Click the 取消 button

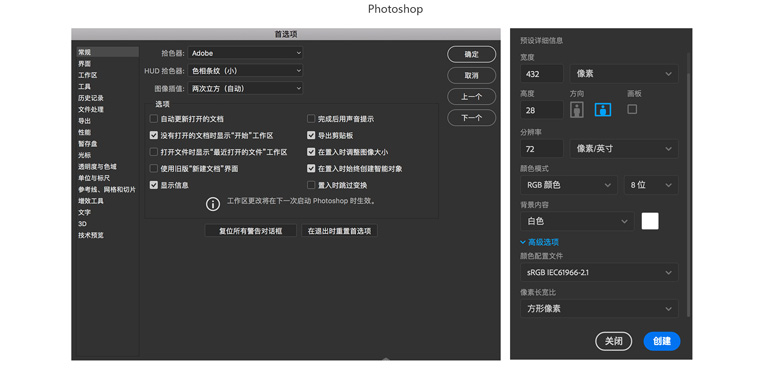pyautogui.click(x=472, y=76)
